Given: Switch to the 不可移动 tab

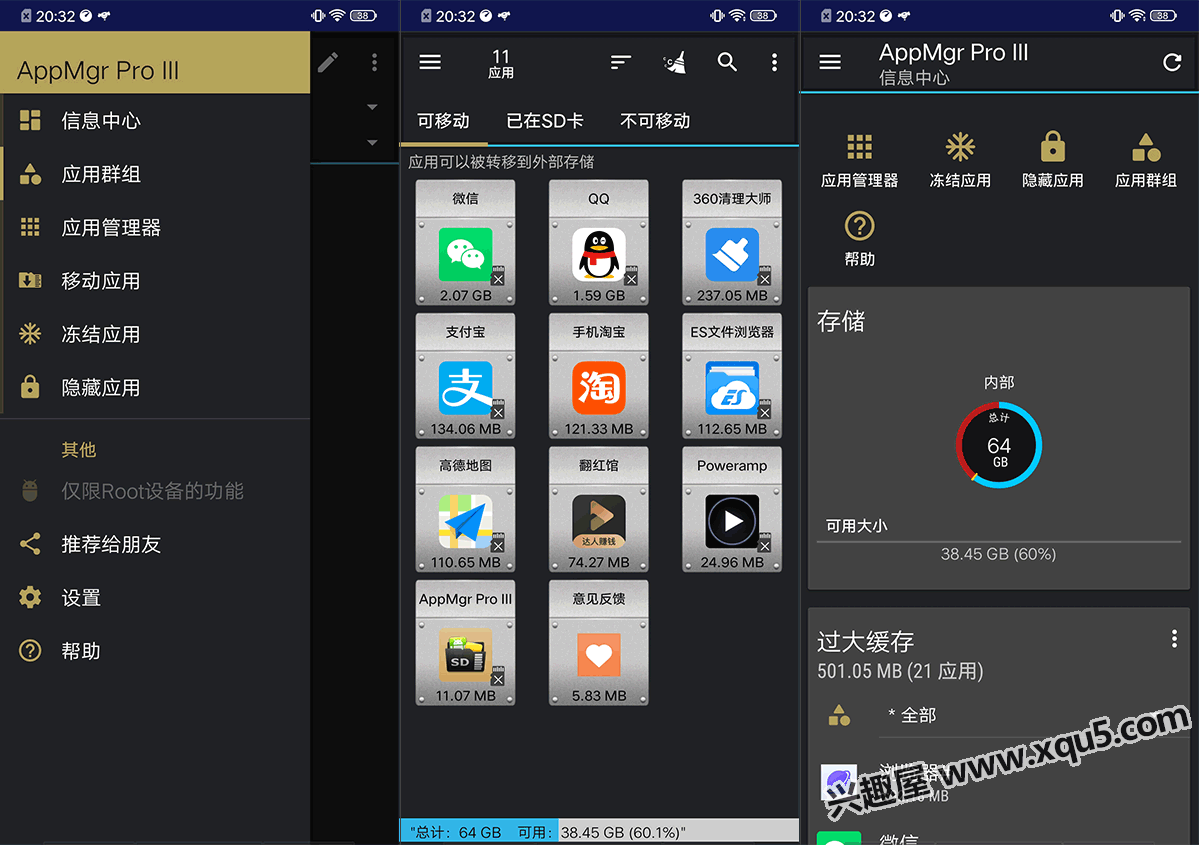Looking at the screenshot, I should point(656,121).
